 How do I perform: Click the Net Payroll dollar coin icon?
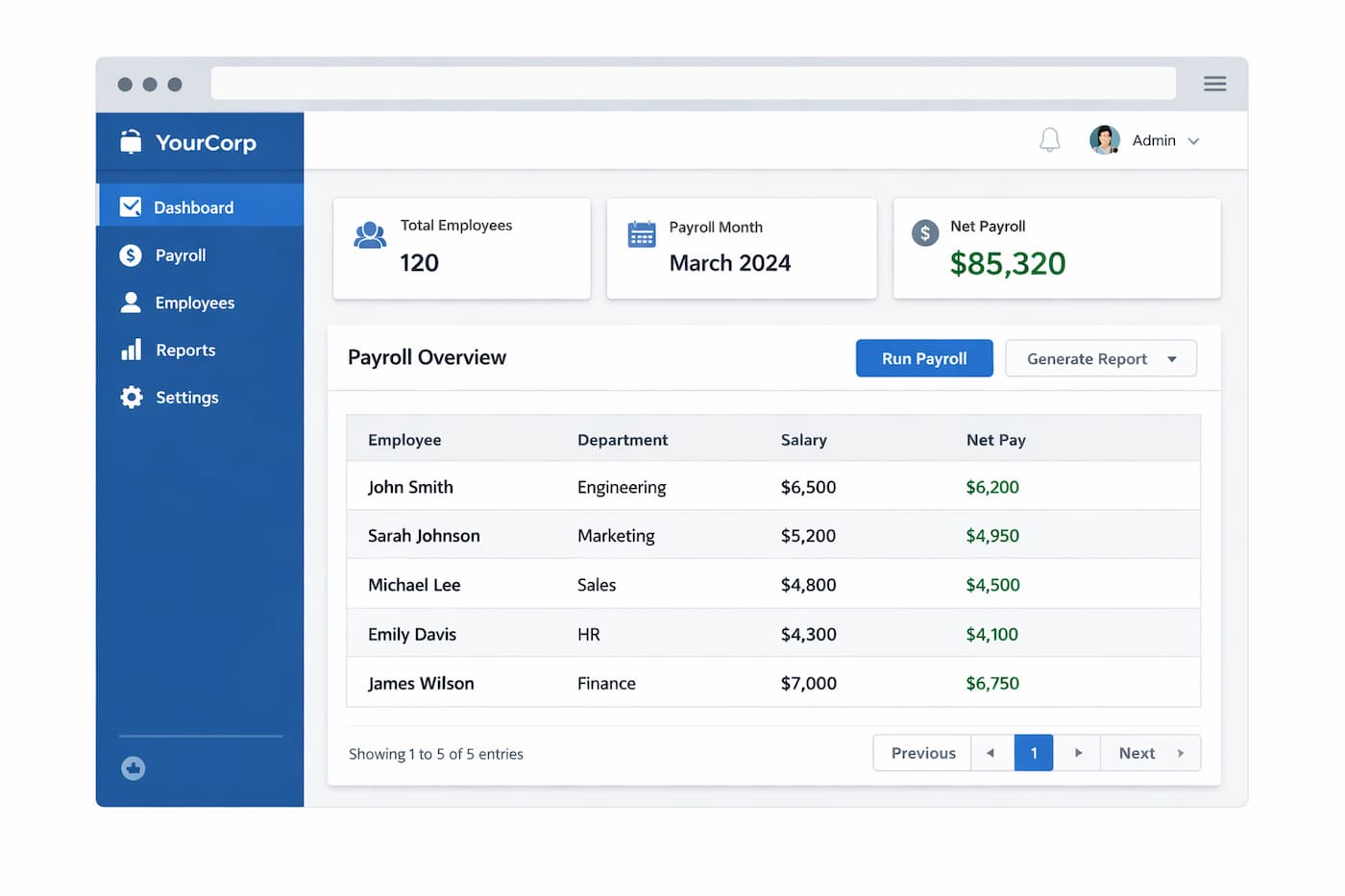tap(924, 232)
